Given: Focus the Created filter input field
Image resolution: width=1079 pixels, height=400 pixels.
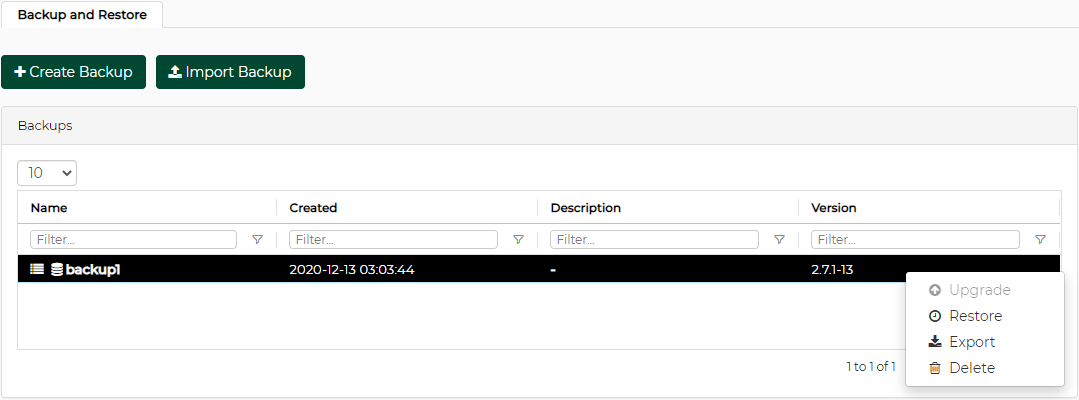Looking at the screenshot, I should pyautogui.click(x=393, y=240).
